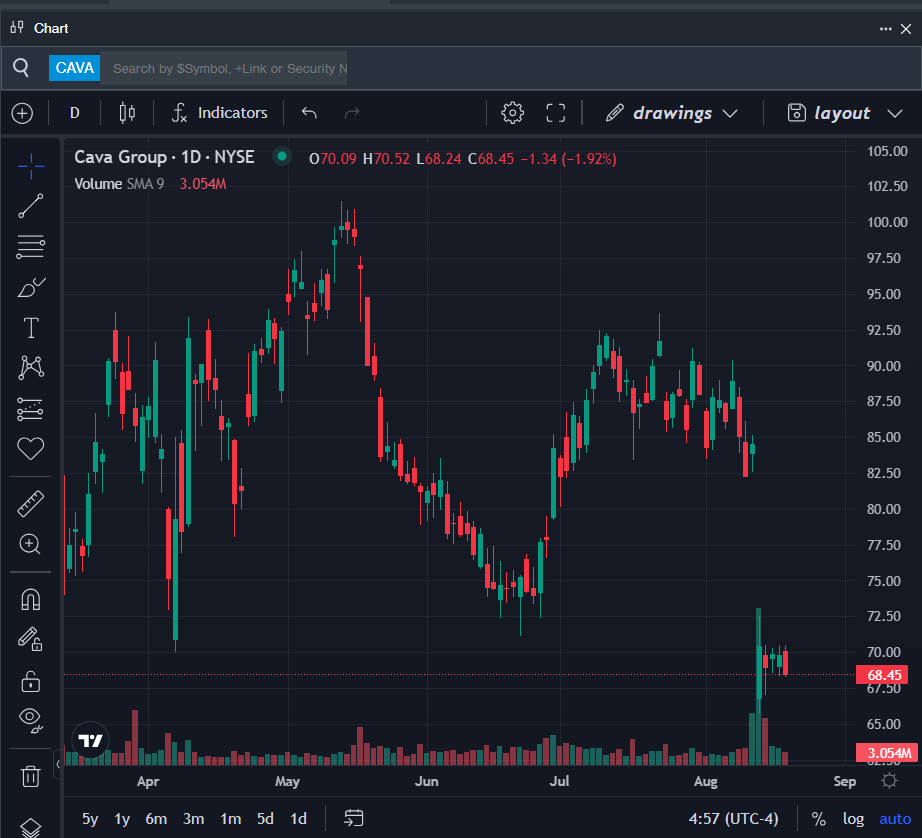The width and height of the screenshot is (922, 838).
Task: Toggle log scale mode
Action: click(x=853, y=819)
